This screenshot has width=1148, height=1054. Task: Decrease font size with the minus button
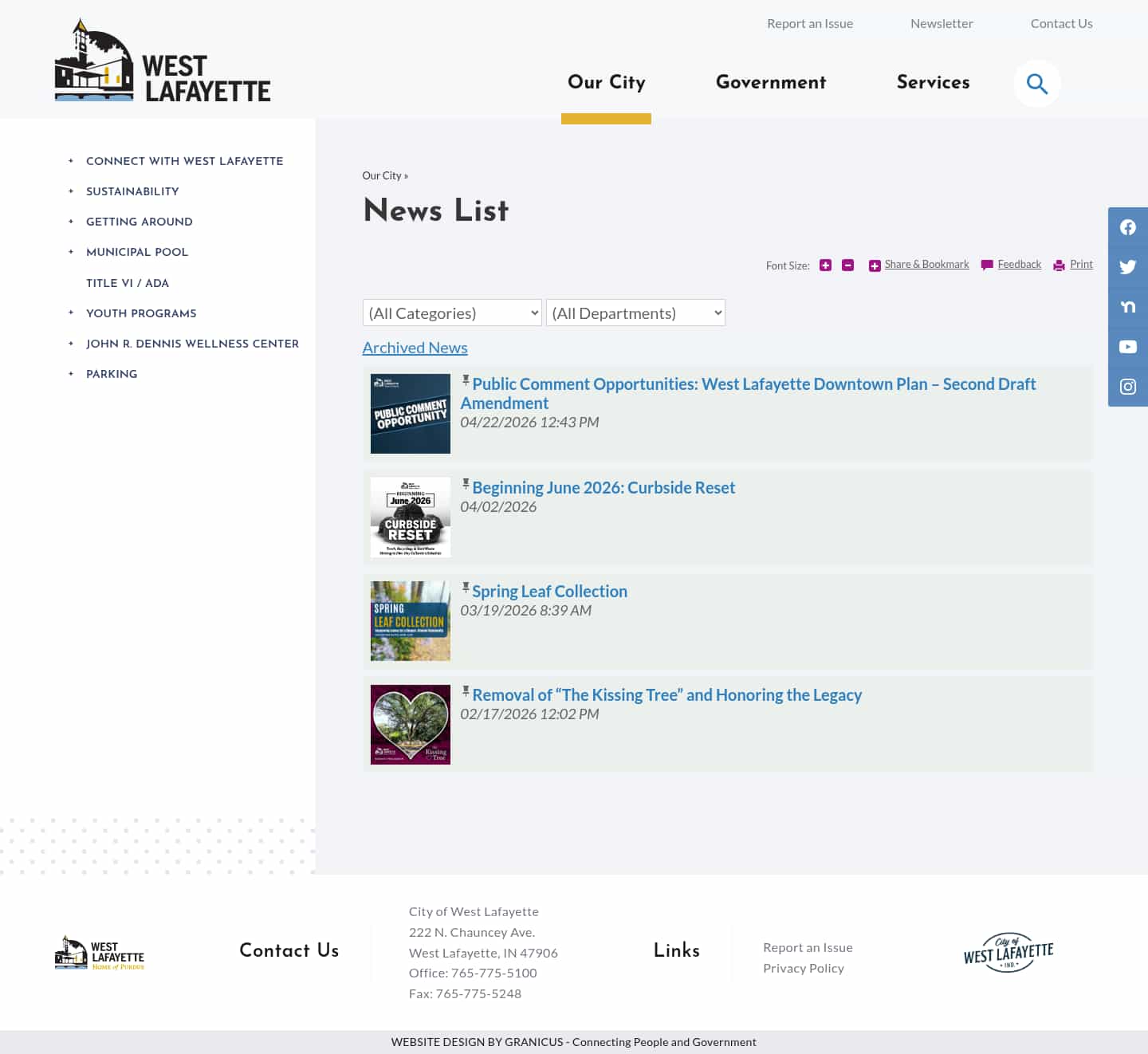(847, 265)
